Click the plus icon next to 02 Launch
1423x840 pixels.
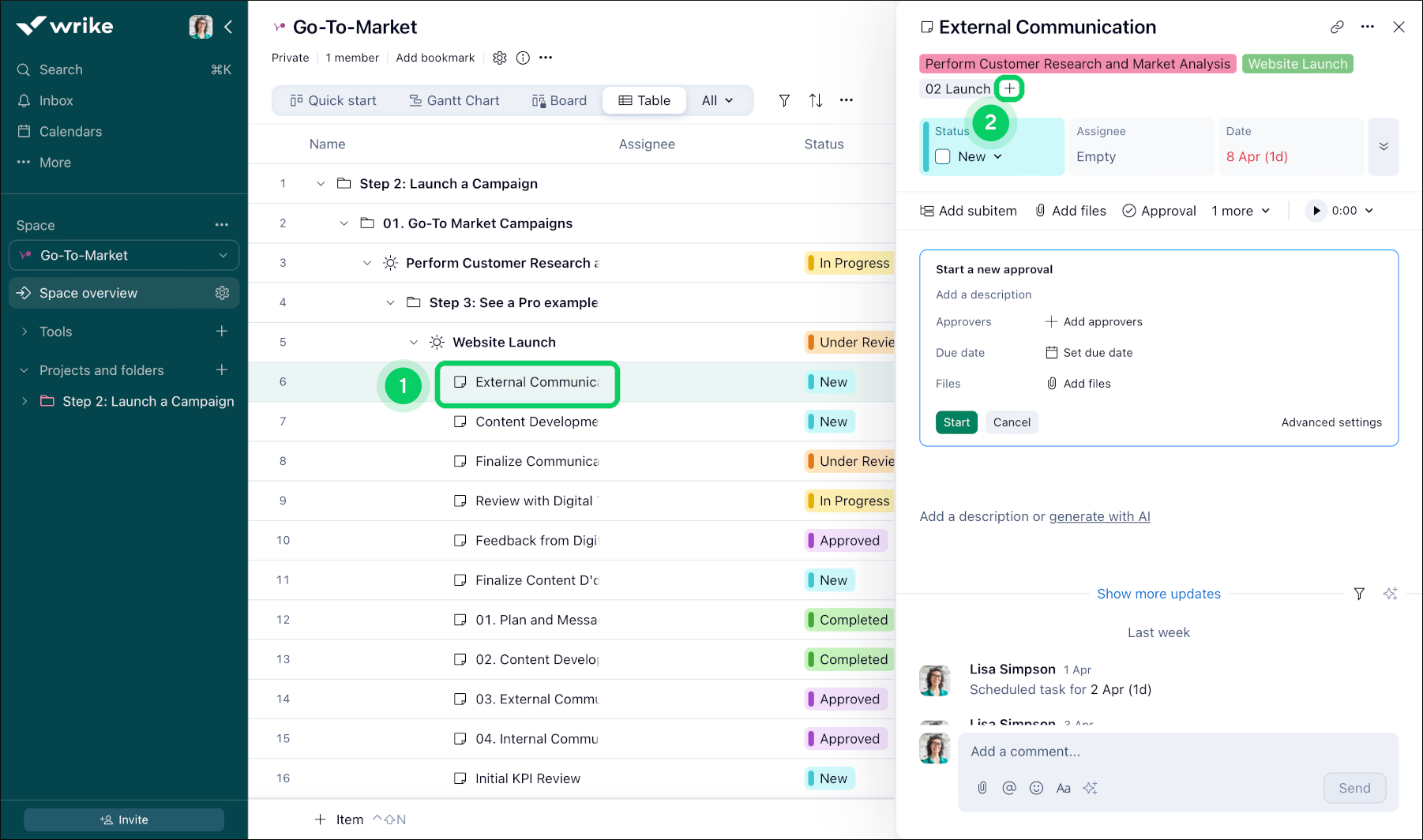point(1009,88)
